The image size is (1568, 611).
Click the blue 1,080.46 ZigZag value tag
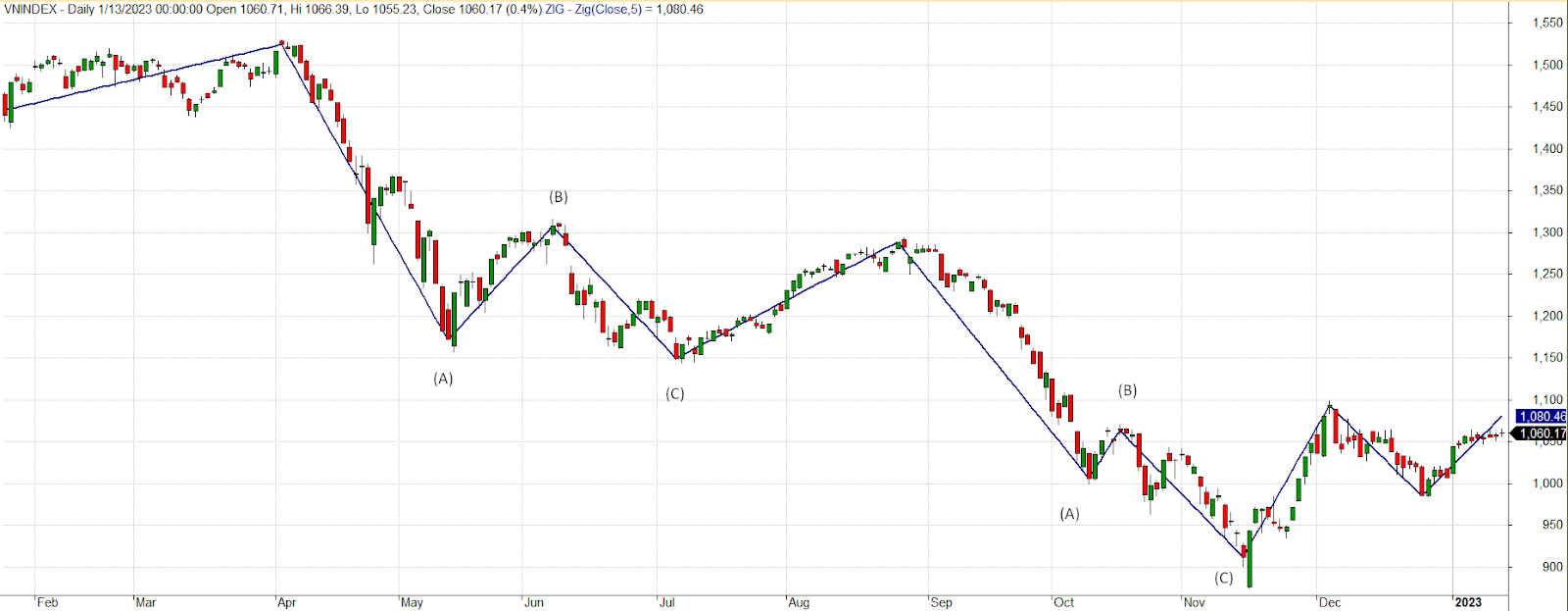pos(1542,417)
